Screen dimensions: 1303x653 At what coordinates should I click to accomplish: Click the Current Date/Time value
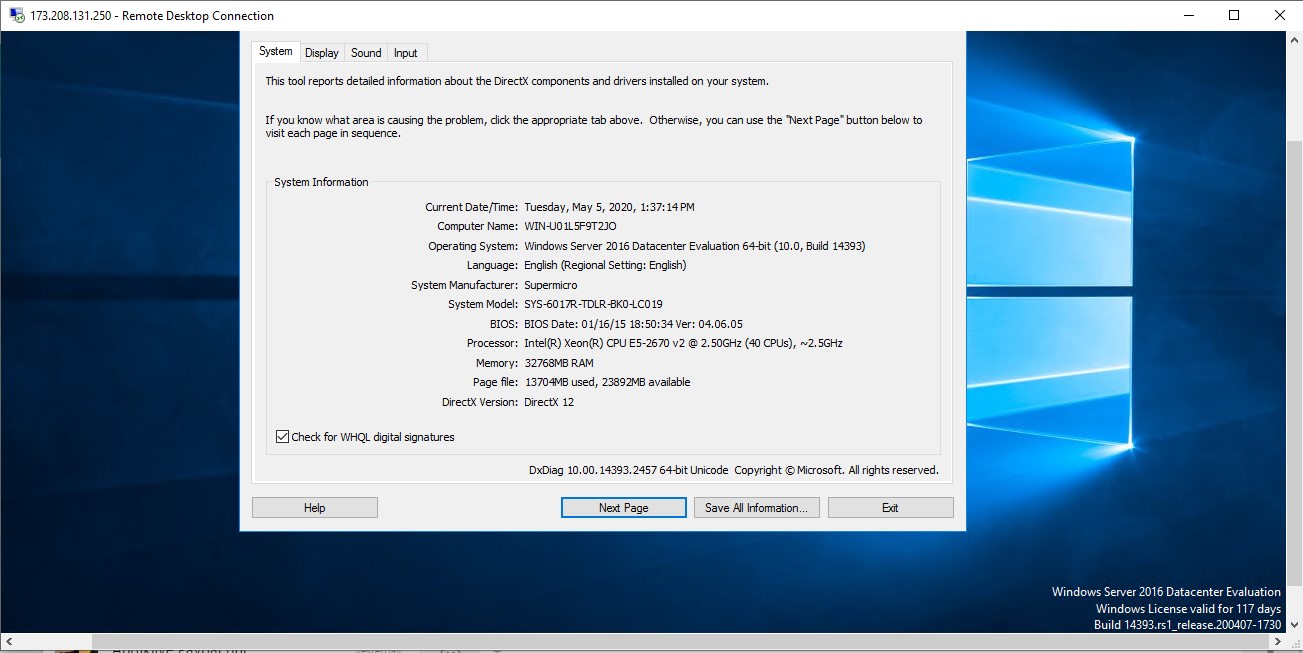(609, 207)
